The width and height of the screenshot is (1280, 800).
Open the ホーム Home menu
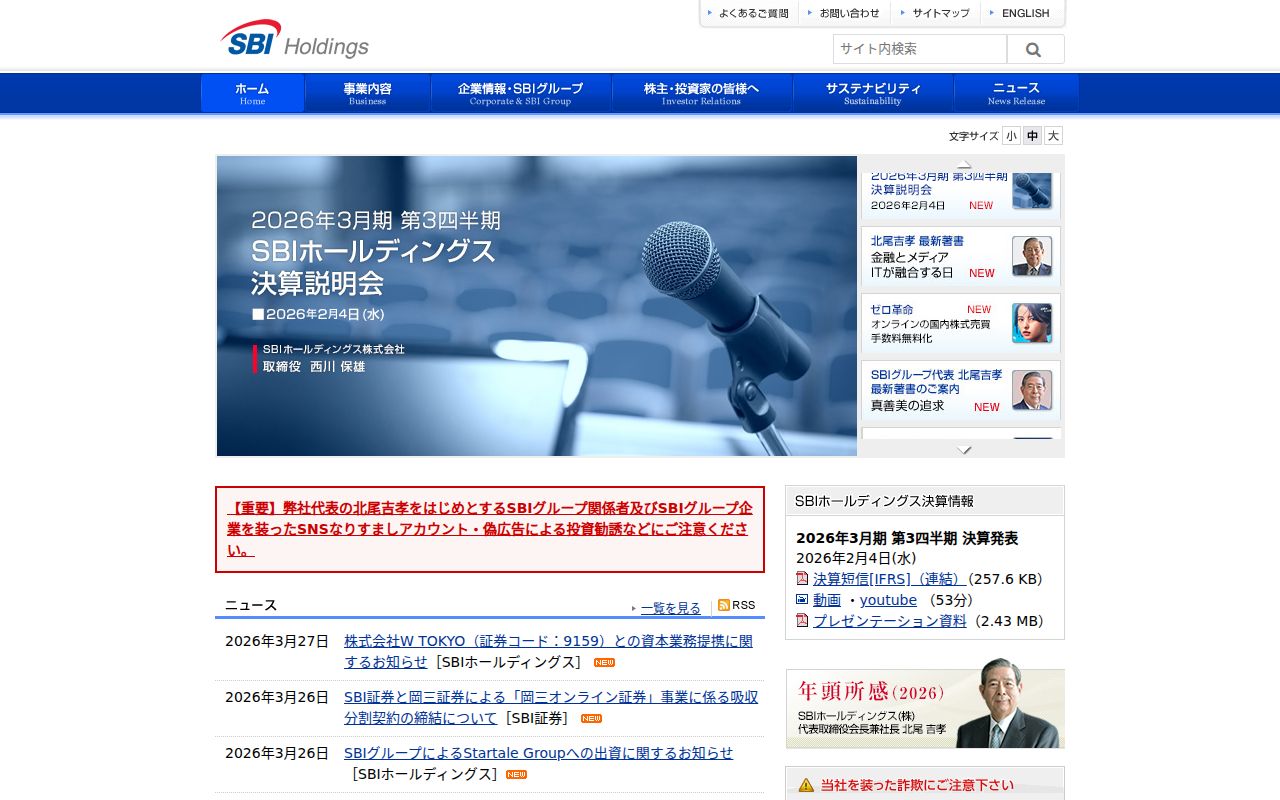[252, 93]
